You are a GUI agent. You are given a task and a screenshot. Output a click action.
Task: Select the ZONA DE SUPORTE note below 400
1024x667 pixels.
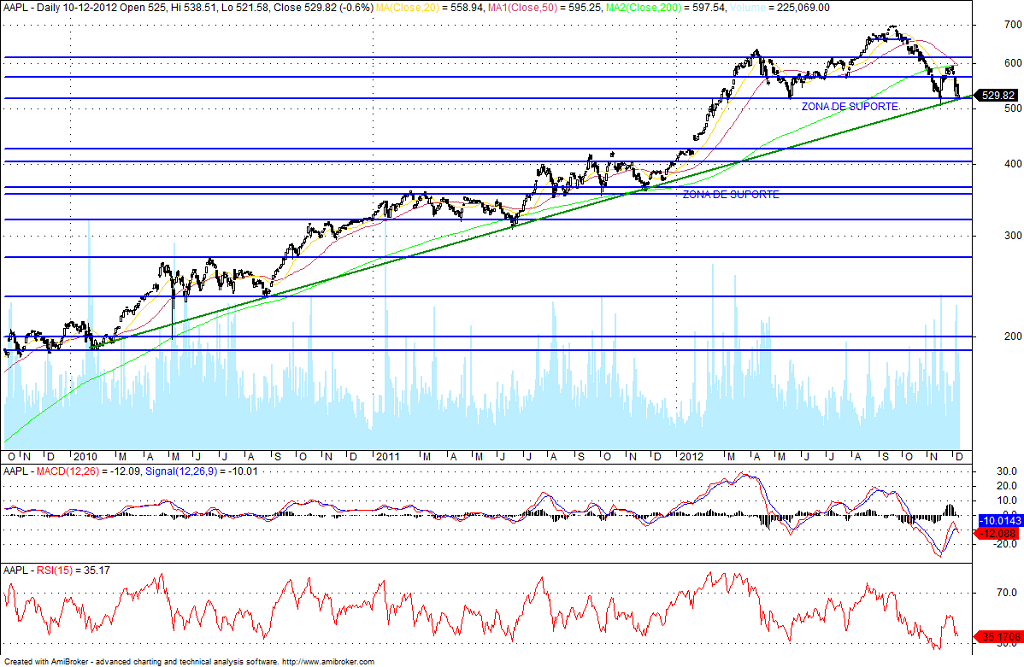(x=731, y=195)
